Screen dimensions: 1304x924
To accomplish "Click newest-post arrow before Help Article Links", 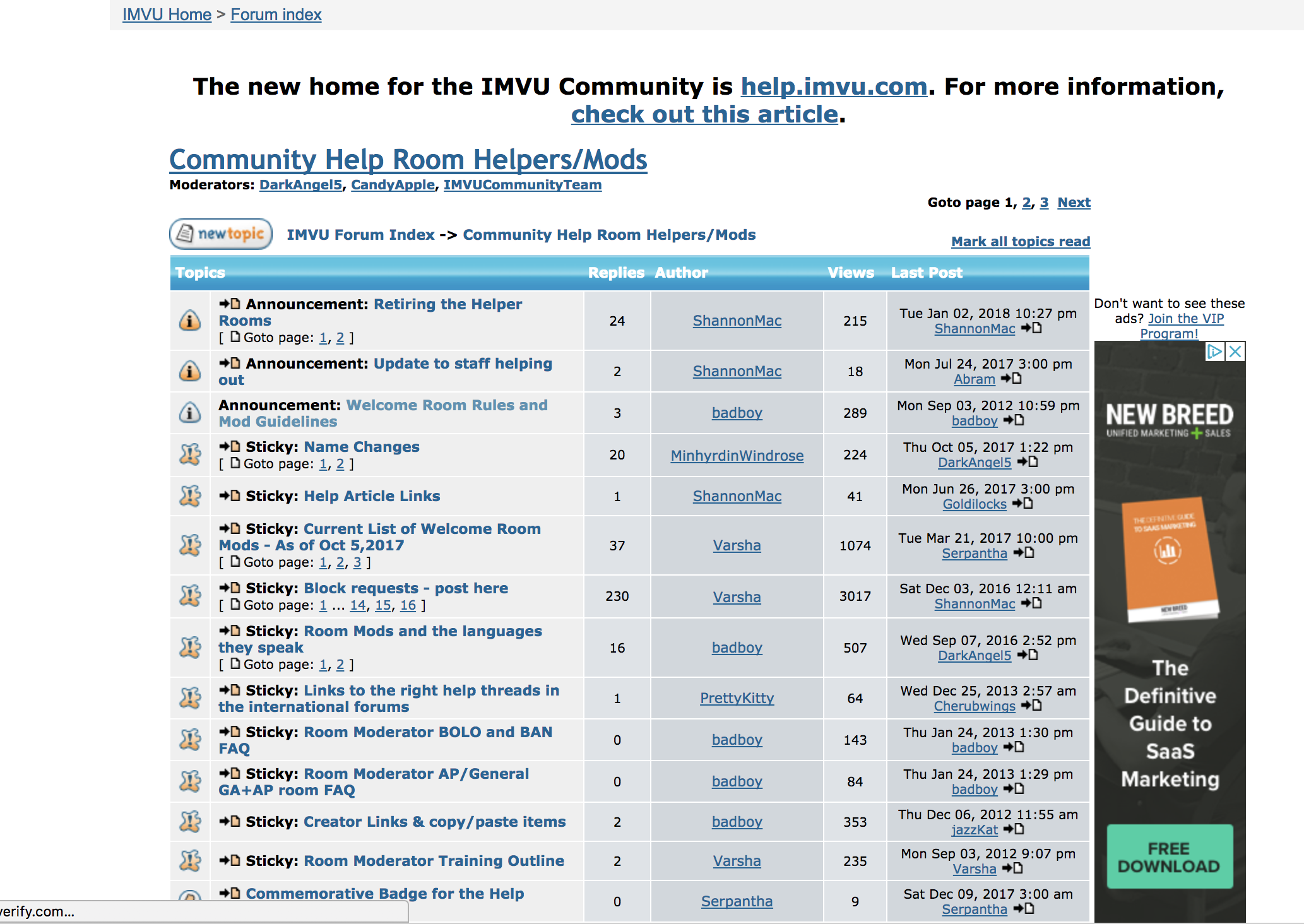I will click(x=230, y=496).
